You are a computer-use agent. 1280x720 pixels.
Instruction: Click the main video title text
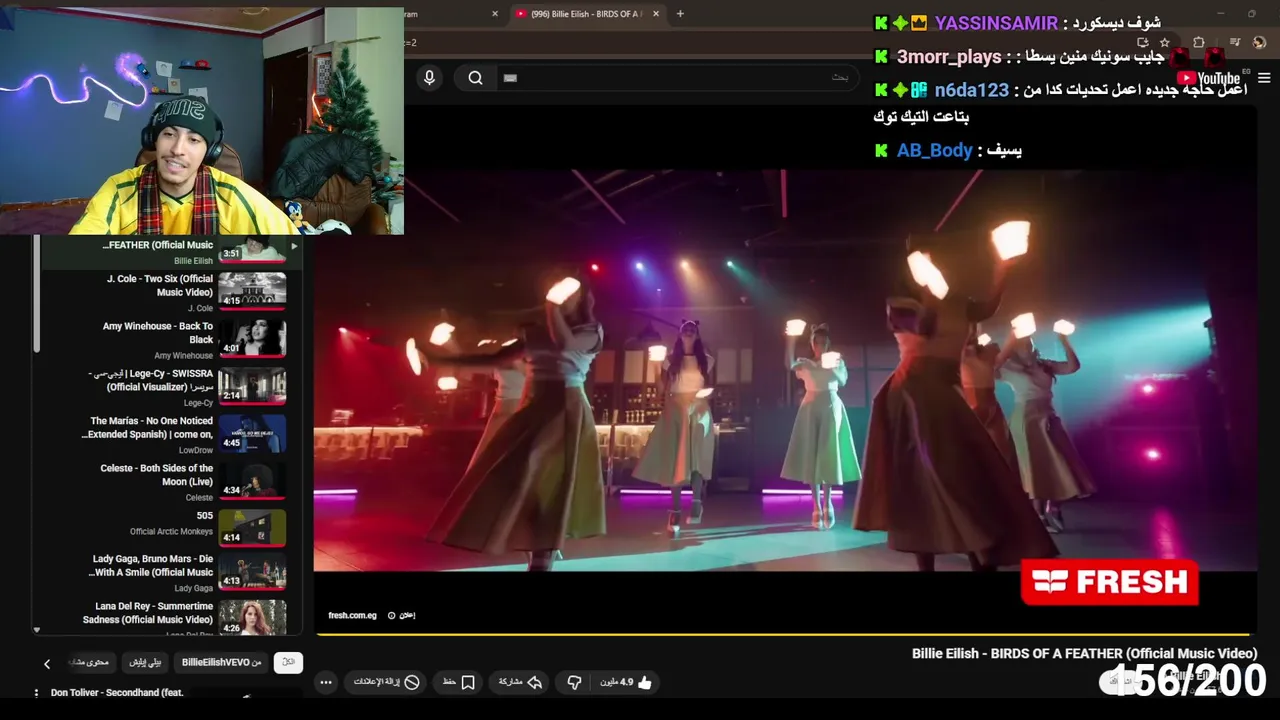(x=1084, y=653)
